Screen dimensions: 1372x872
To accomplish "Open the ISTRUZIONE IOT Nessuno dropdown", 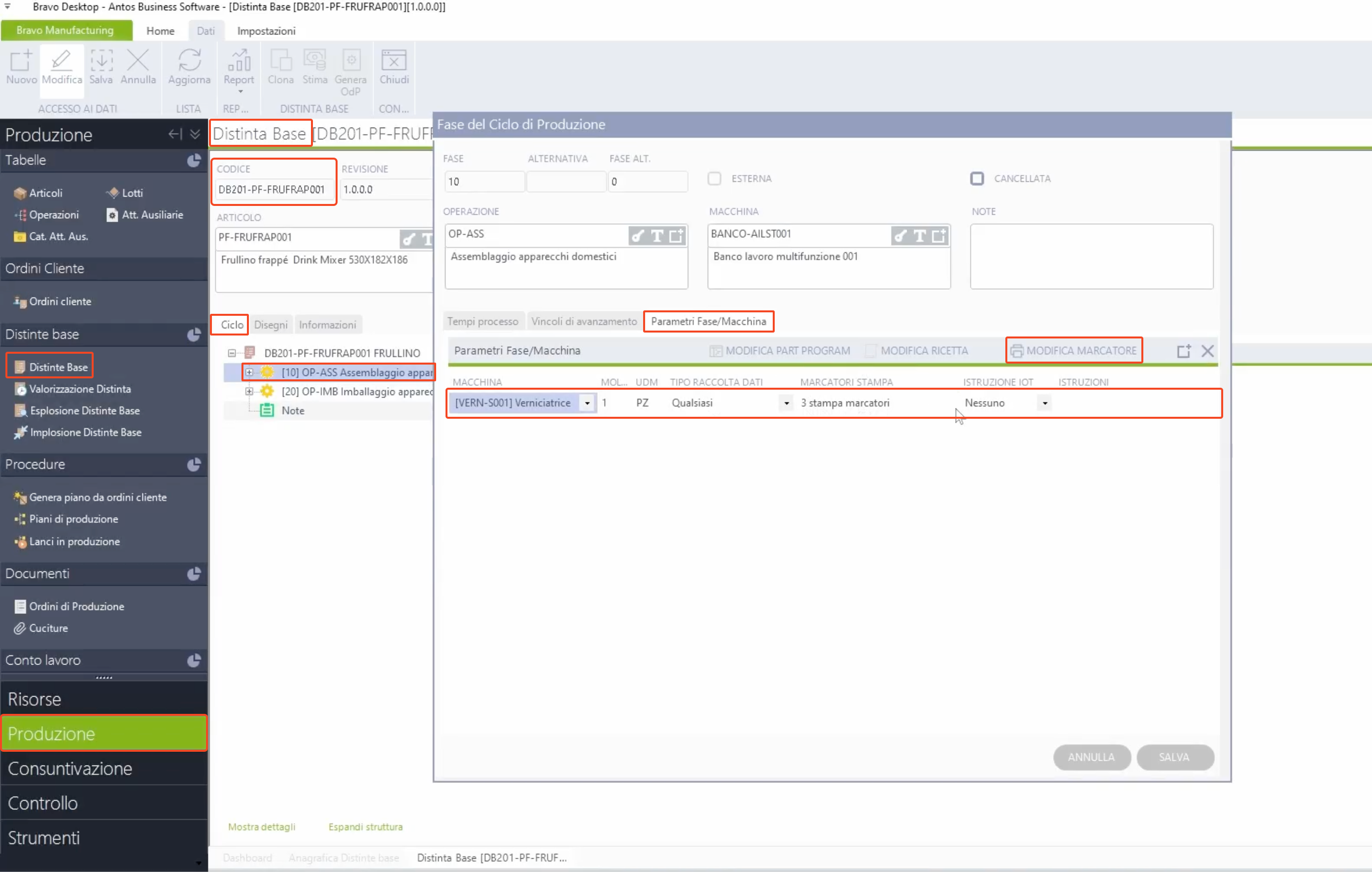I will pos(1044,403).
